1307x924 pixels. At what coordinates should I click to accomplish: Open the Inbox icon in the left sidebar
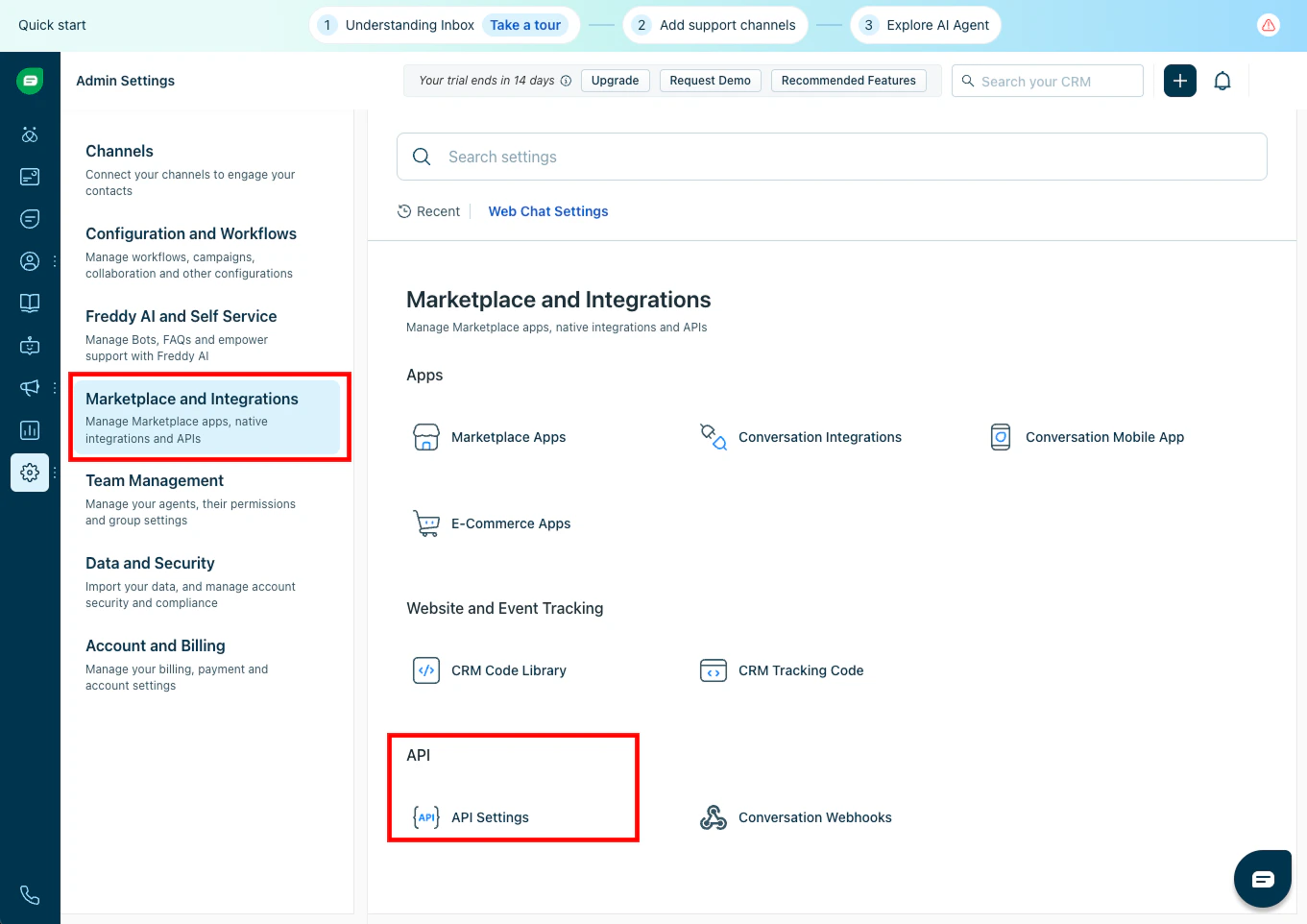pyautogui.click(x=29, y=177)
